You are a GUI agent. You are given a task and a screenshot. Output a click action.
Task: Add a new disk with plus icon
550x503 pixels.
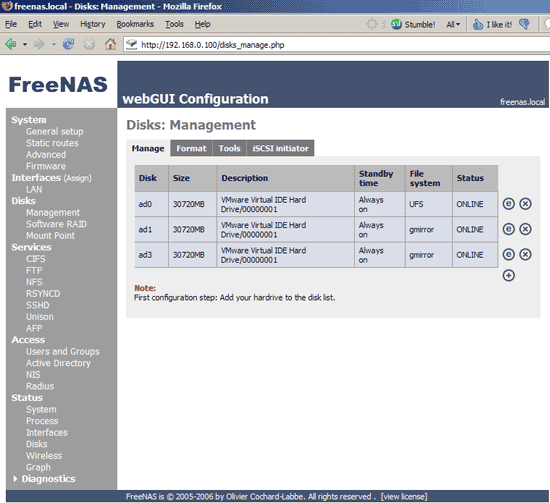pos(509,275)
